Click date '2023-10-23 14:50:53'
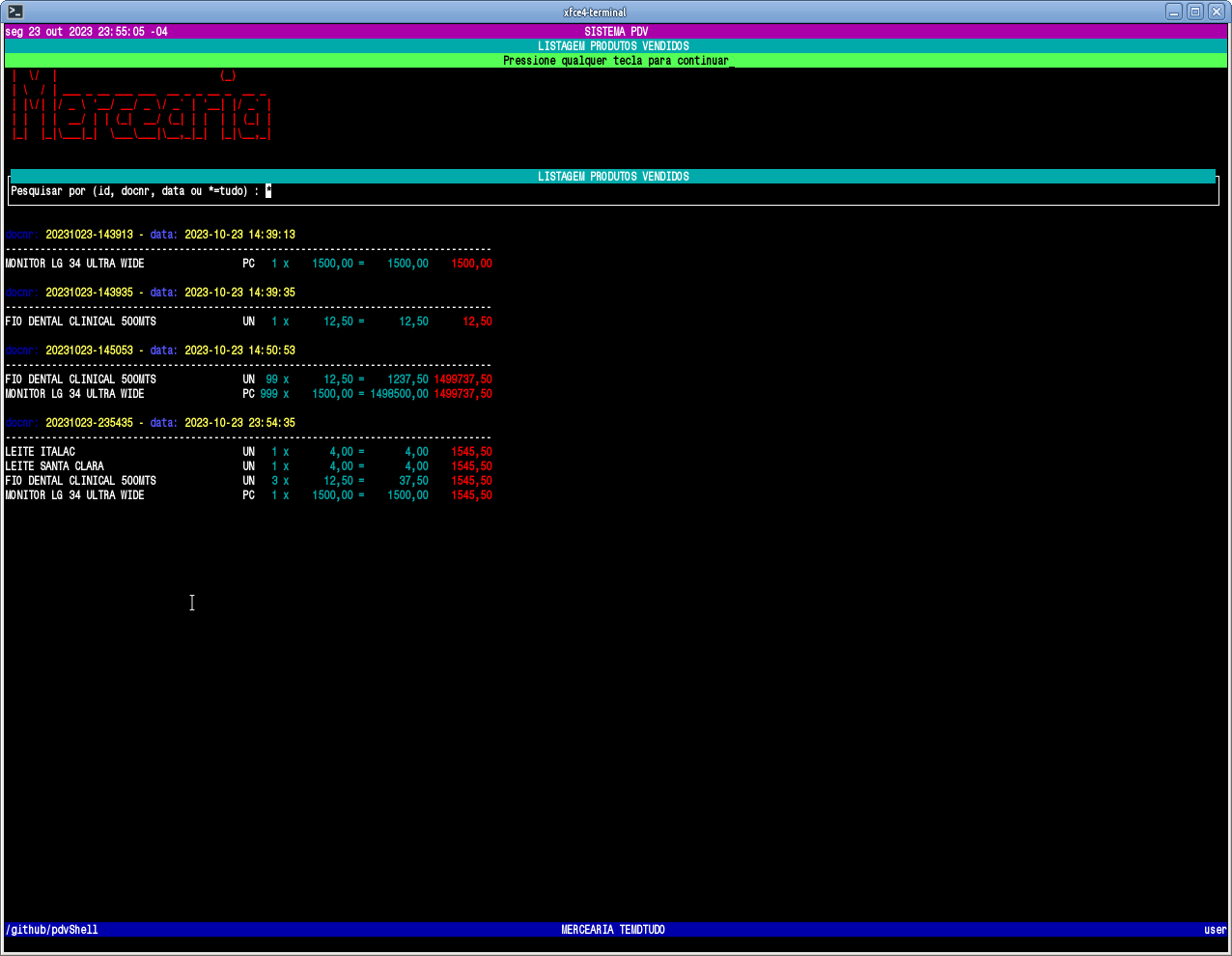 pyautogui.click(x=240, y=351)
